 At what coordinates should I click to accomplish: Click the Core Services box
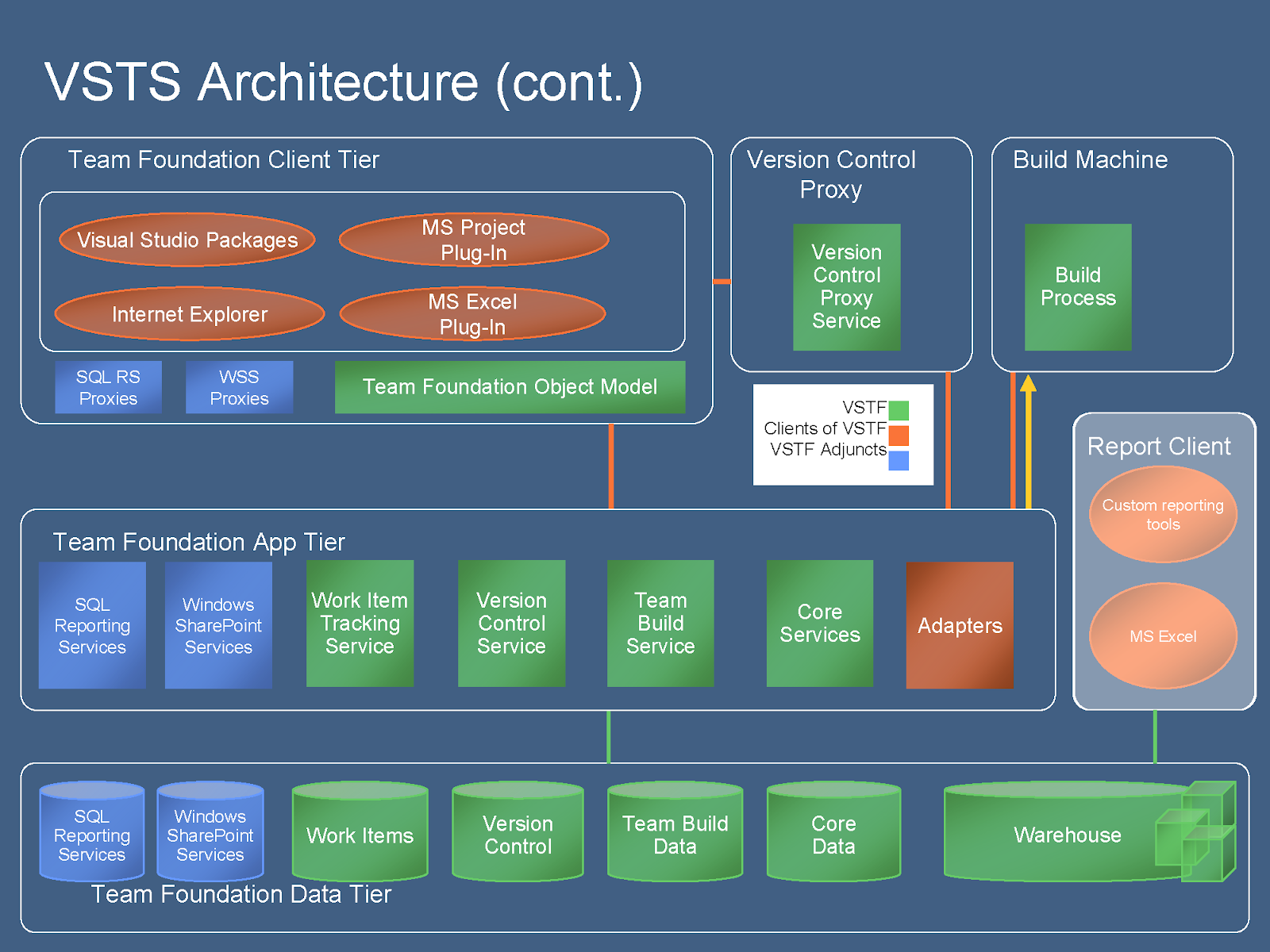(820, 624)
